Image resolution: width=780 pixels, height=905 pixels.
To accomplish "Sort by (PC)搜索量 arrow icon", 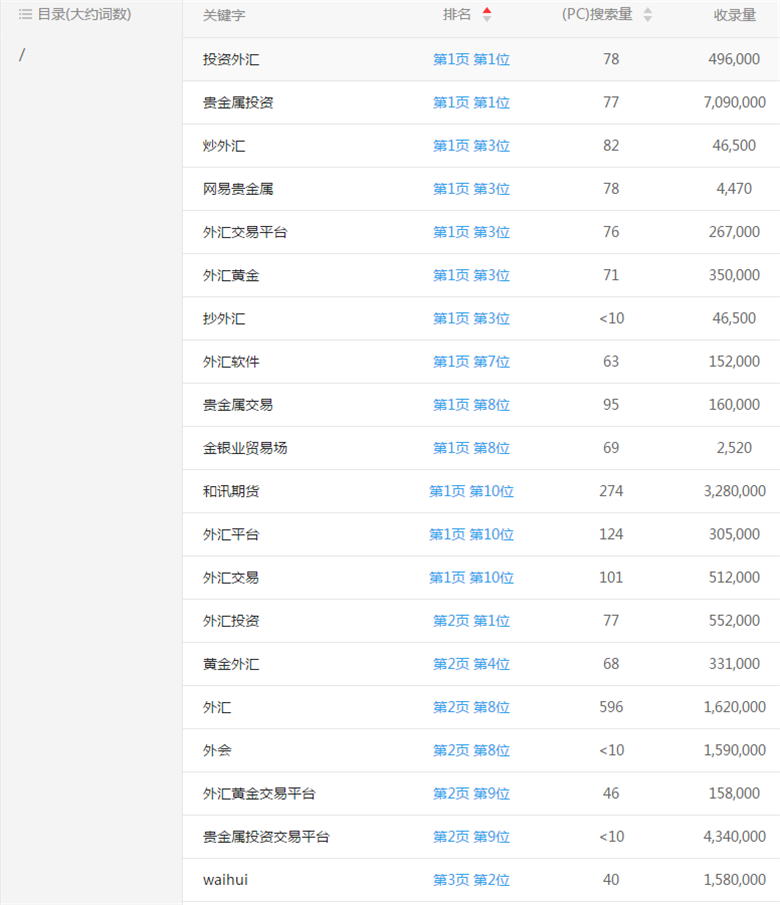I will click(x=647, y=15).
